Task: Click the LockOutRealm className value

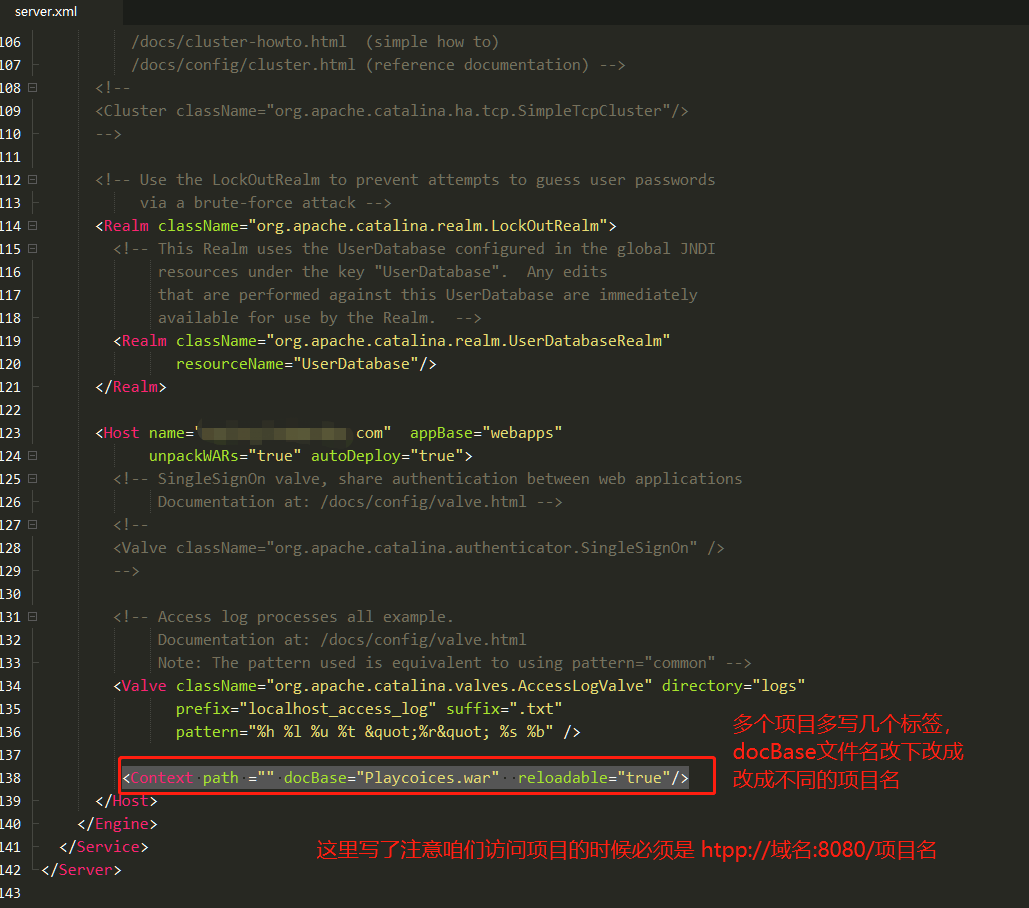Action: click(x=428, y=225)
